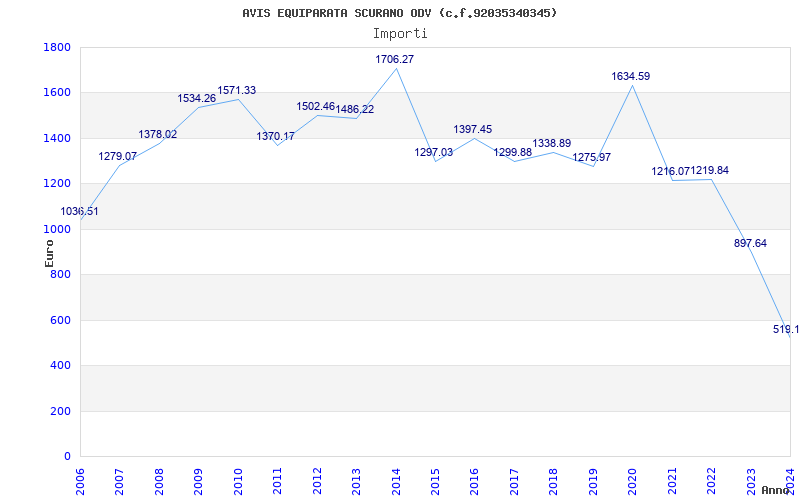Click the 2018 year label
This screenshot has width=800, height=500.
click(554, 481)
